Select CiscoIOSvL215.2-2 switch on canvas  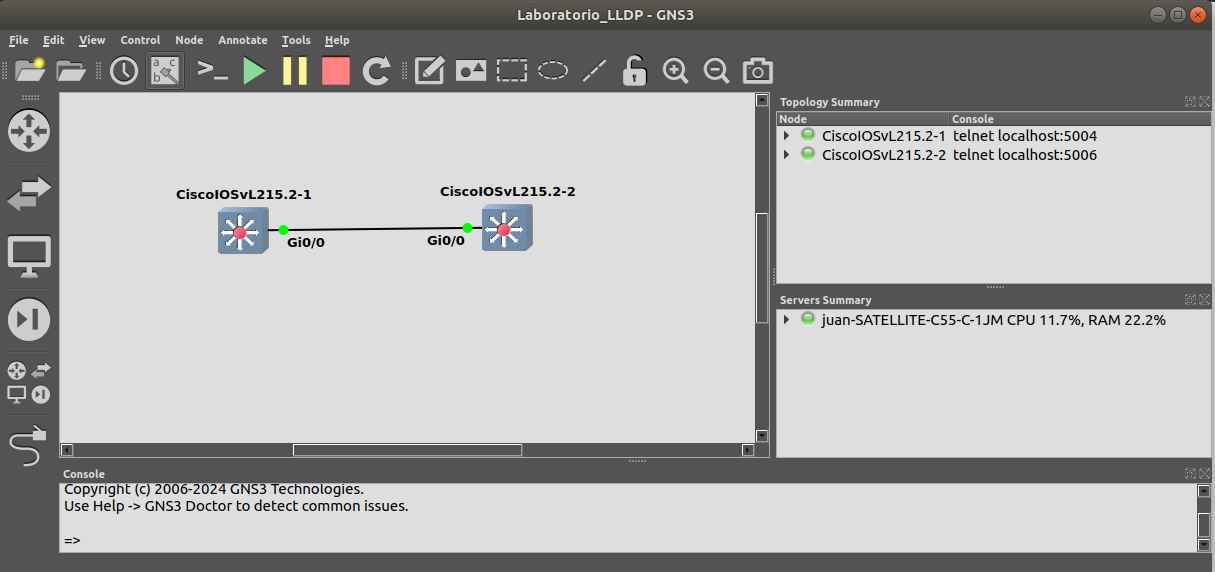507,228
